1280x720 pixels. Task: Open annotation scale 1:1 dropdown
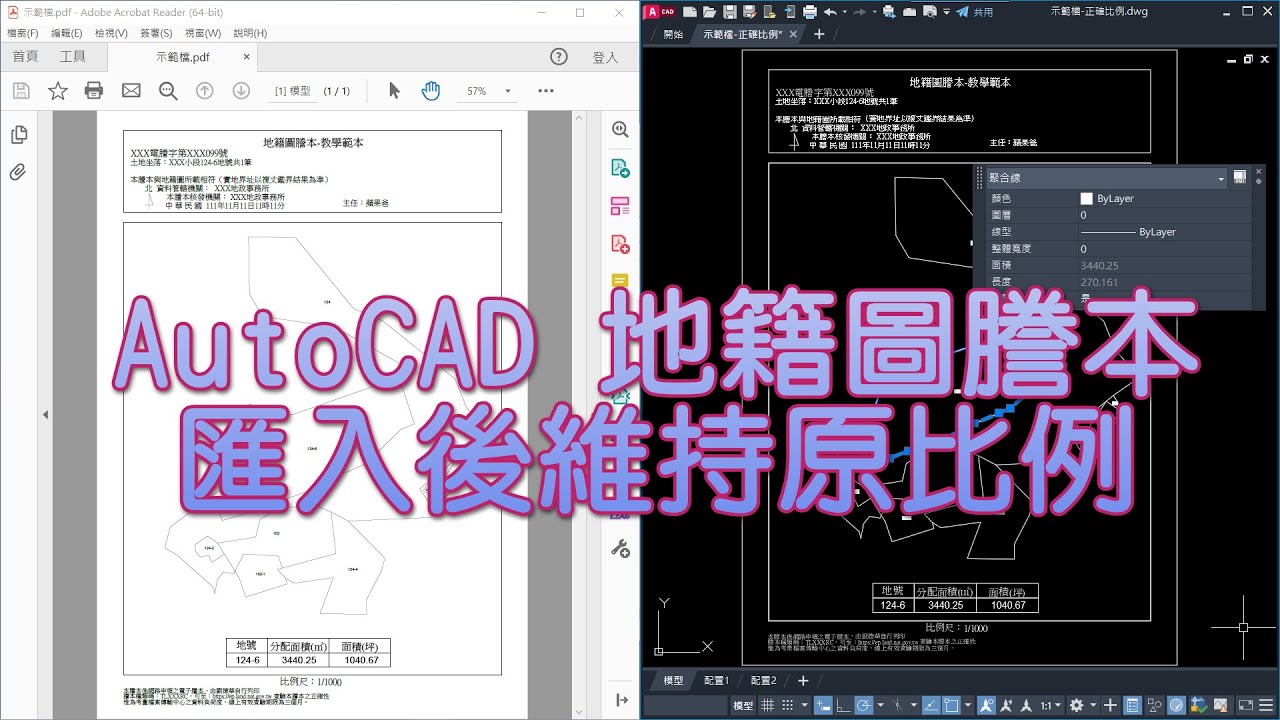[1050, 705]
